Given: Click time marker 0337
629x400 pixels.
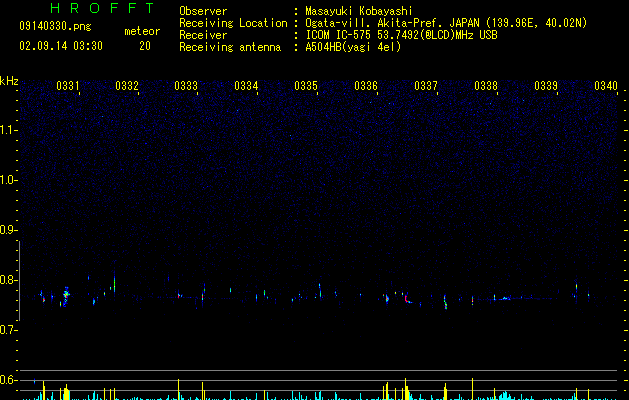Looking at the screenshot, I should click(426, 86).
